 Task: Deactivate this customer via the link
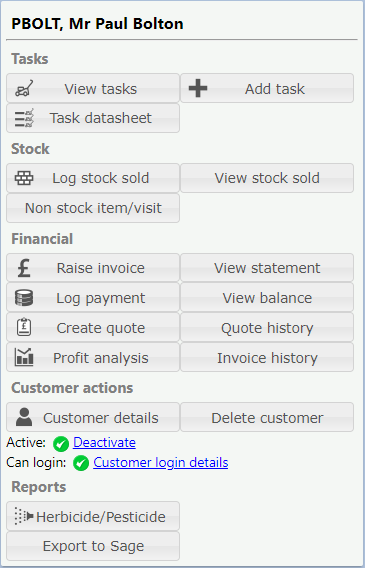104,443
